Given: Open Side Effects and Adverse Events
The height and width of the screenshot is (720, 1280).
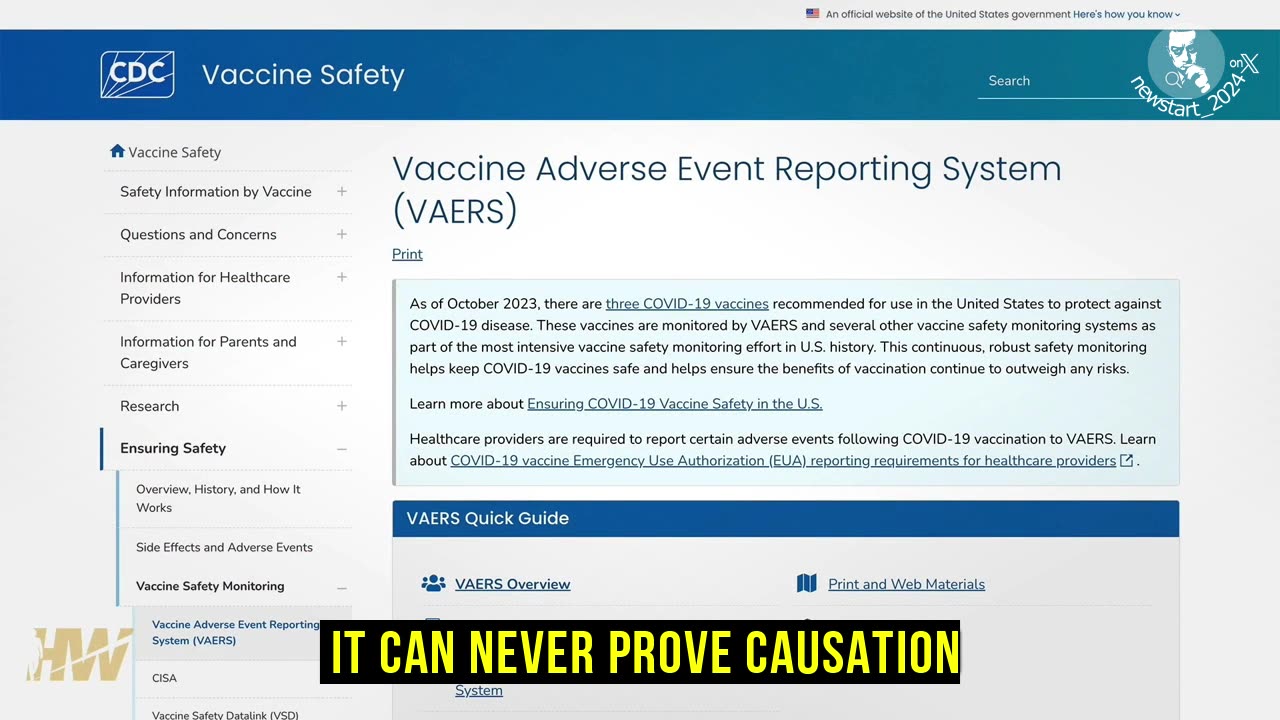Looking at the screenshot, I should tap(224, 547).
